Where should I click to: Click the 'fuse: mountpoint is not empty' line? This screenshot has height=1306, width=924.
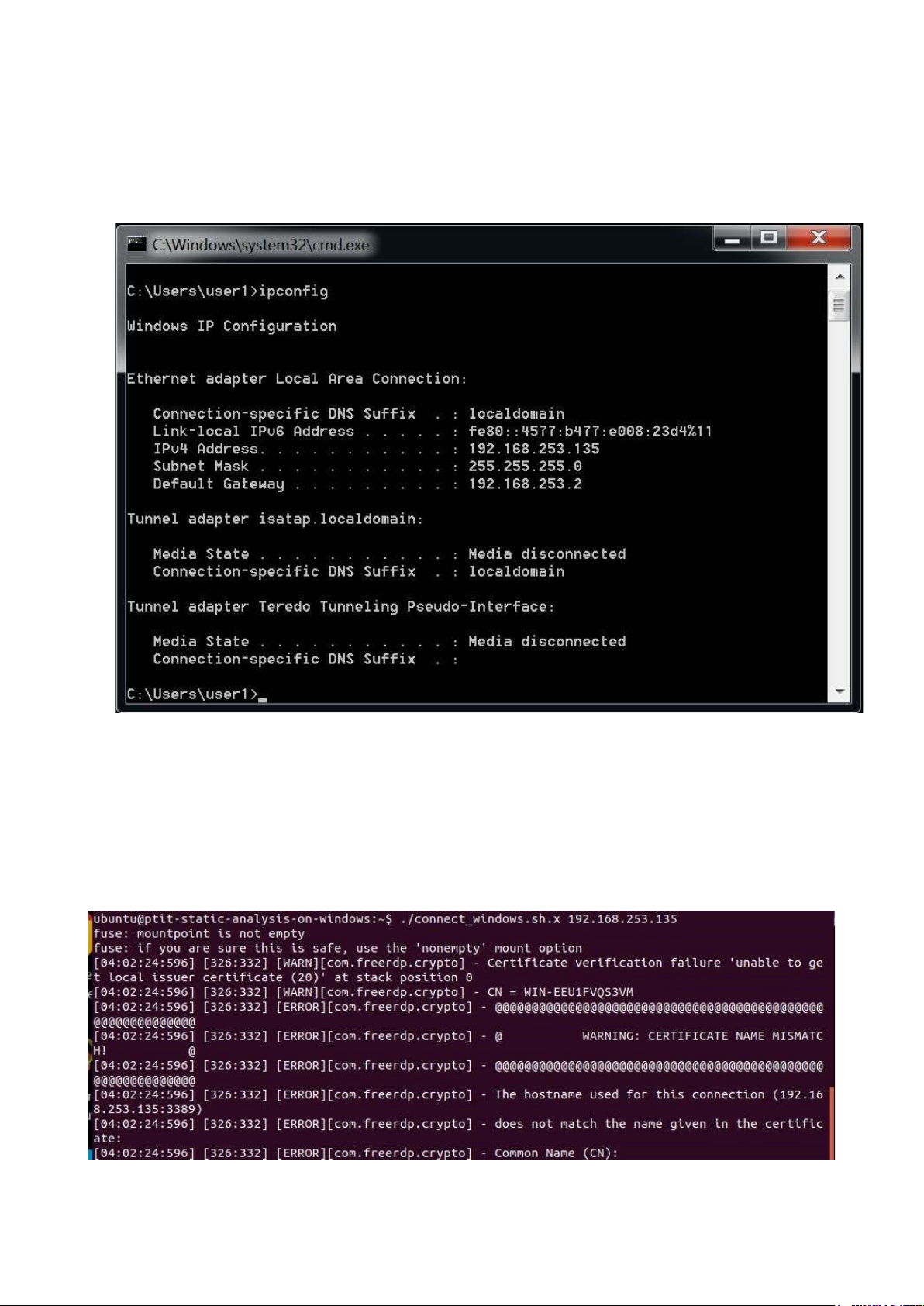tap(199, 933)
